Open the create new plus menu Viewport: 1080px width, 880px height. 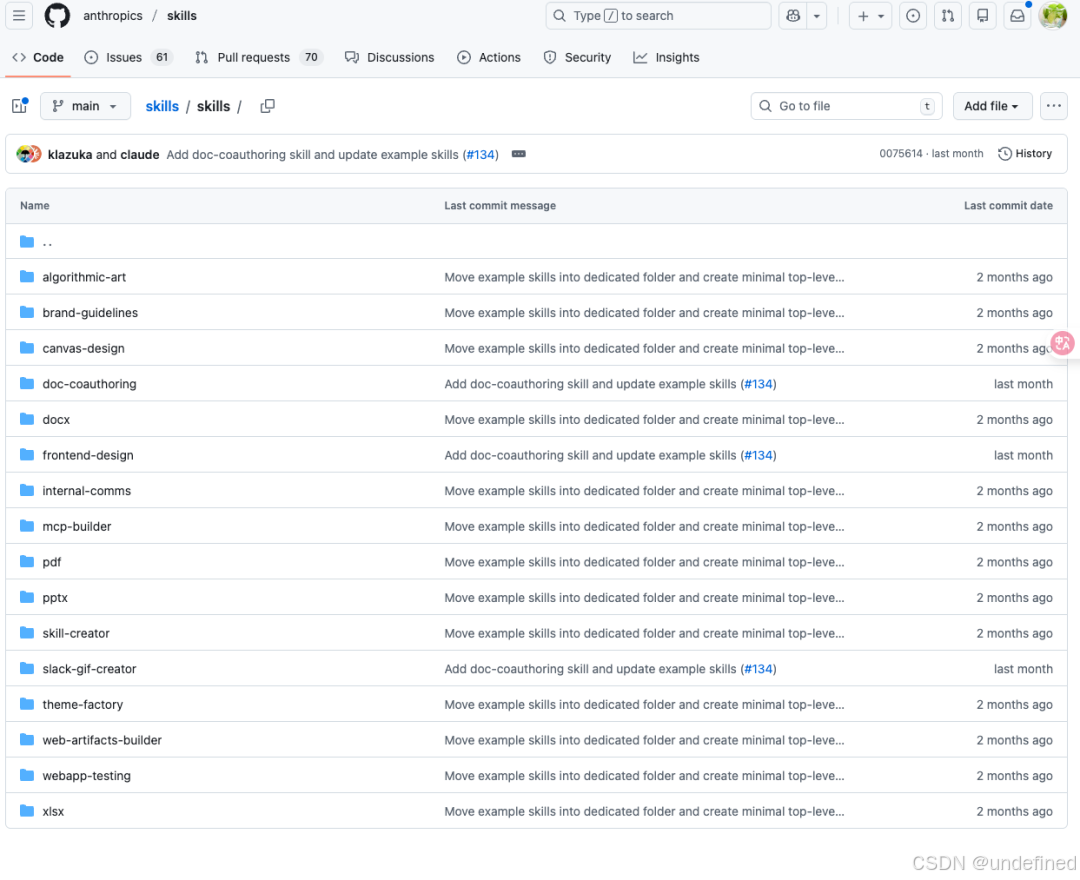point(871,15)
